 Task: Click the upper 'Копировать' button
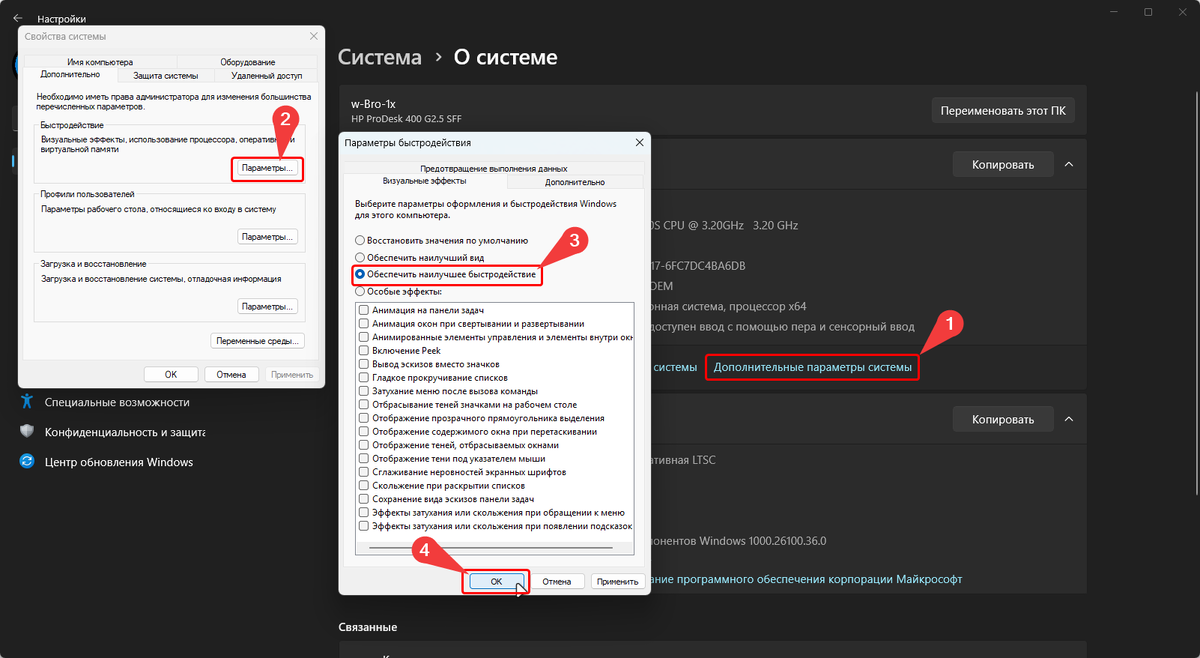pyautogui.click(x=1002, y=164)
